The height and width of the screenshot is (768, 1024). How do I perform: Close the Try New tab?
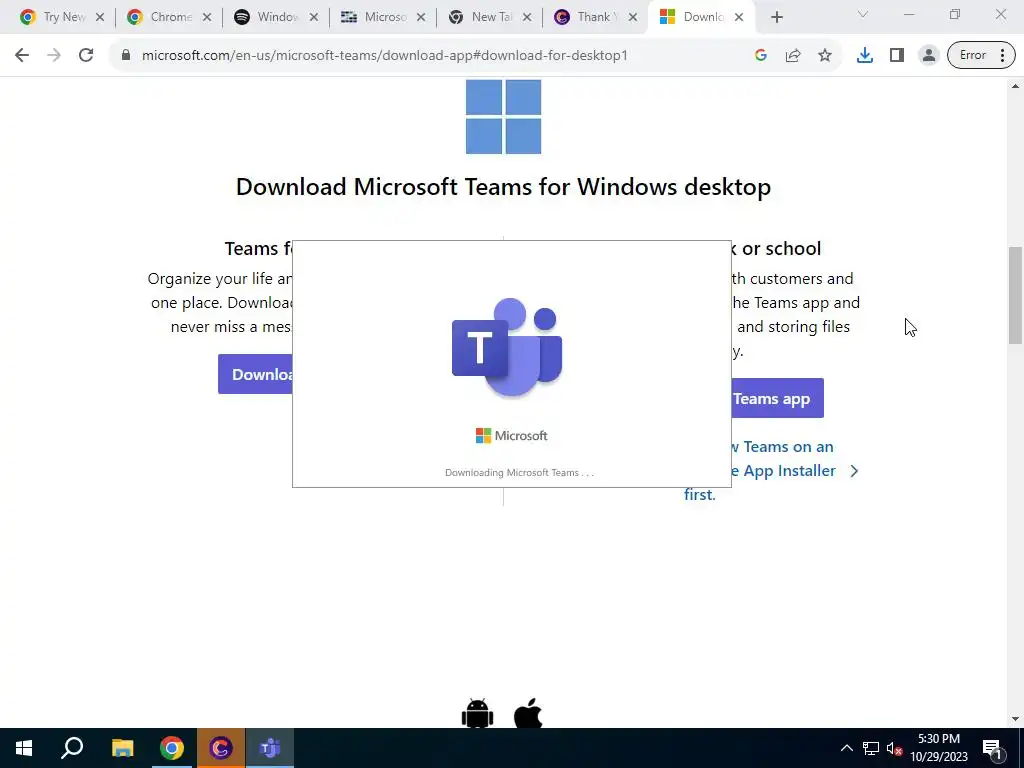pos(100,18)
